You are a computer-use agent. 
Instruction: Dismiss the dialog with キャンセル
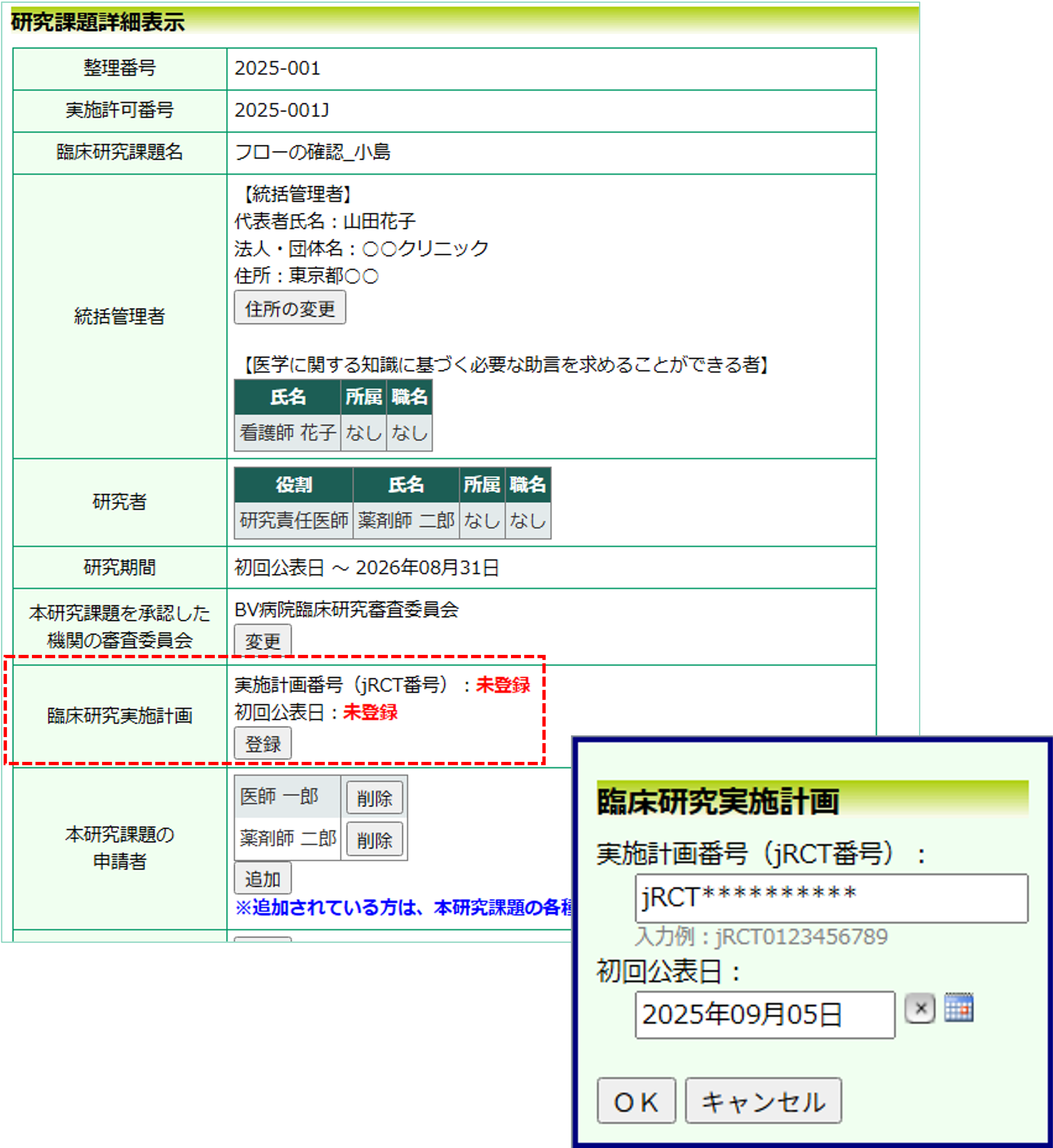(x=764, y=1100)
